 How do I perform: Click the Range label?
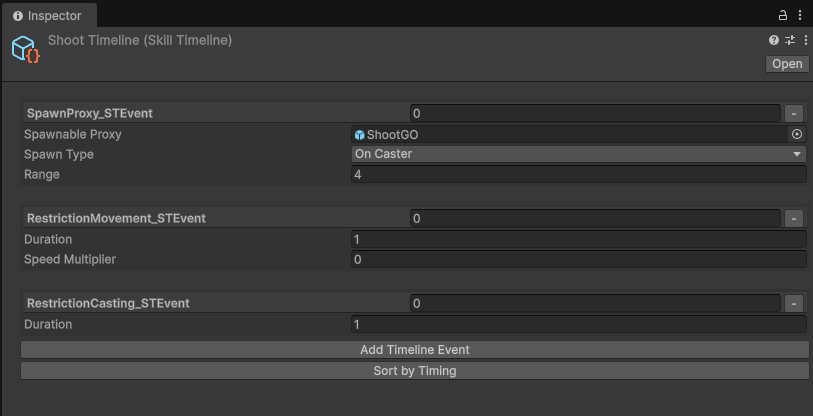click(41, 175)
